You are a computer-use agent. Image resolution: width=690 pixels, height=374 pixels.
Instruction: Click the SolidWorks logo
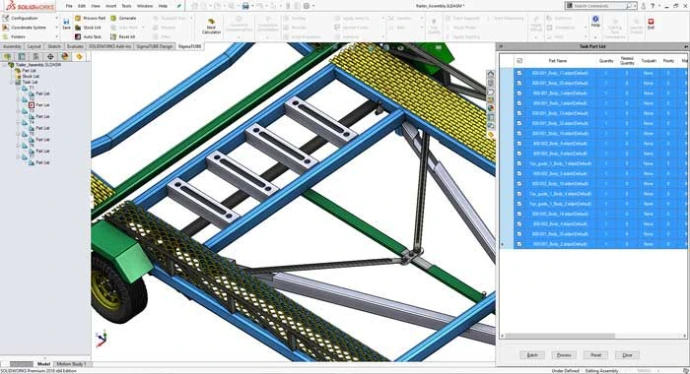pos(29,6)
